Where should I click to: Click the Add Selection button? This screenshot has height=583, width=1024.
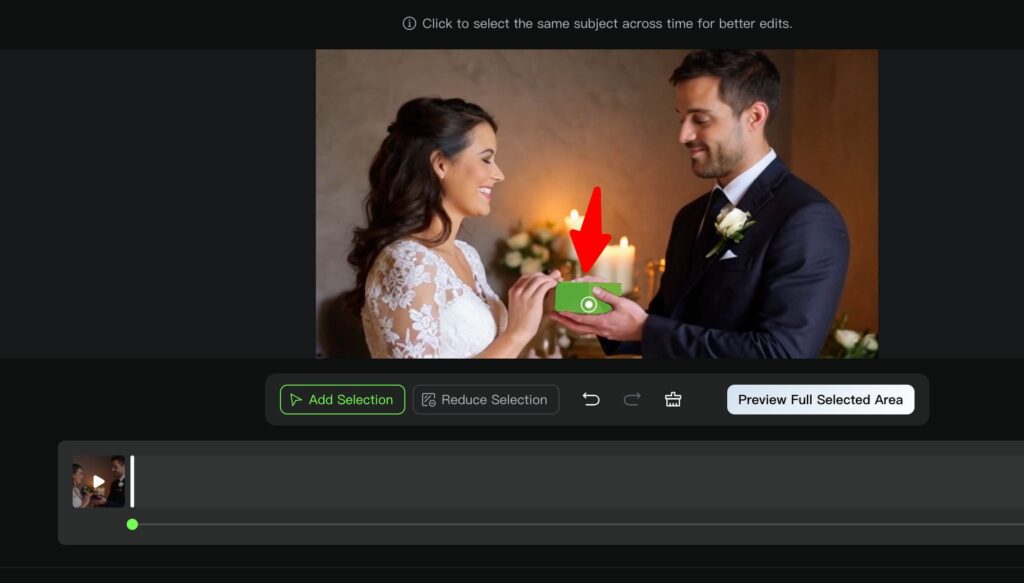341,399
